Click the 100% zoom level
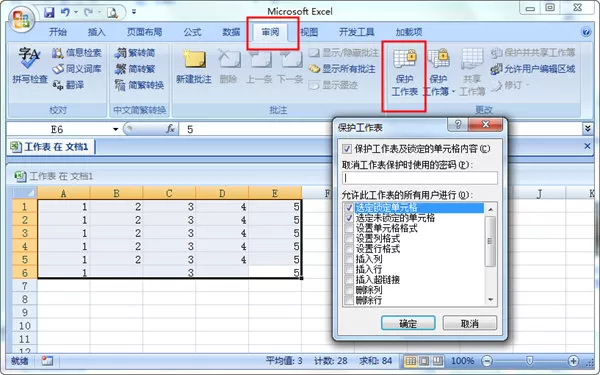The image size is (600, 375). (x=462, y=361)
